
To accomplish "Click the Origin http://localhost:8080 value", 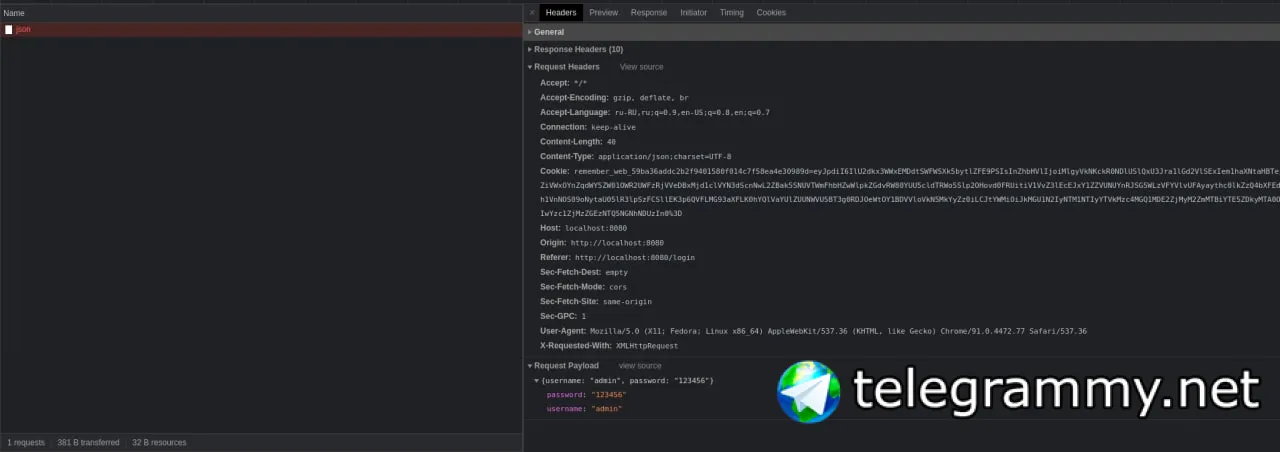I will point(617,243).
